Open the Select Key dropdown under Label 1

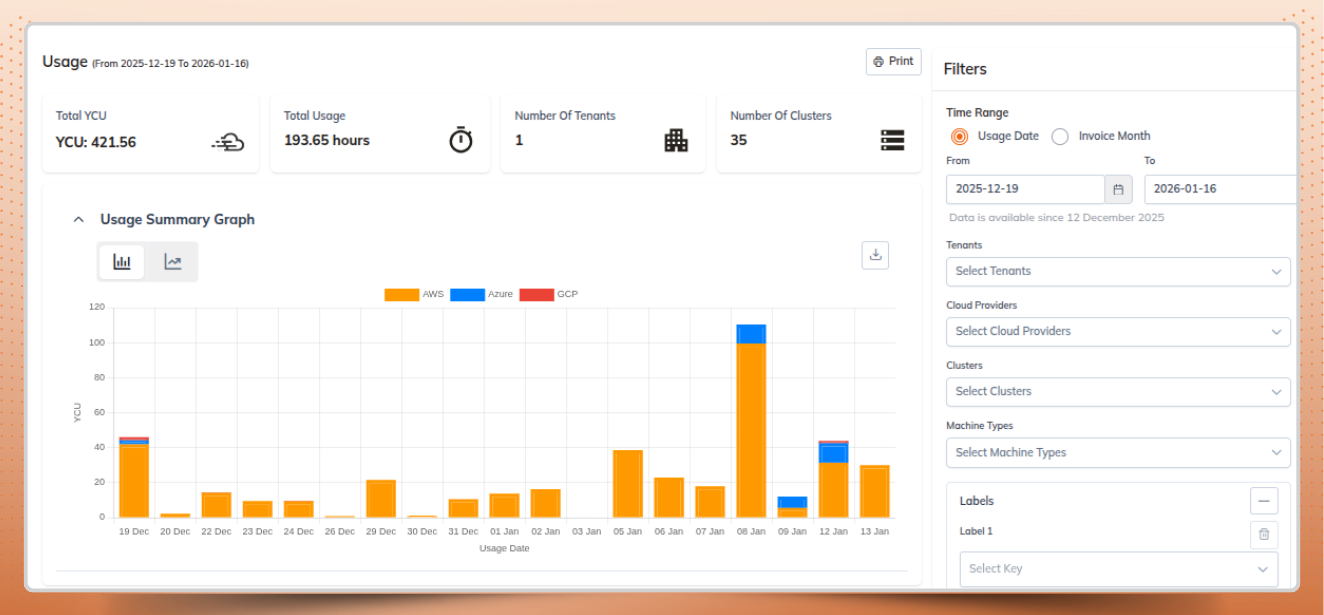pyautogui.click(x=1118, y=568)
